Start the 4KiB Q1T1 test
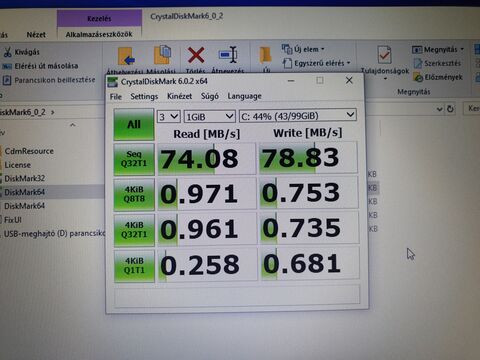Screen dimensions: 480x360 tap(134, 266)
